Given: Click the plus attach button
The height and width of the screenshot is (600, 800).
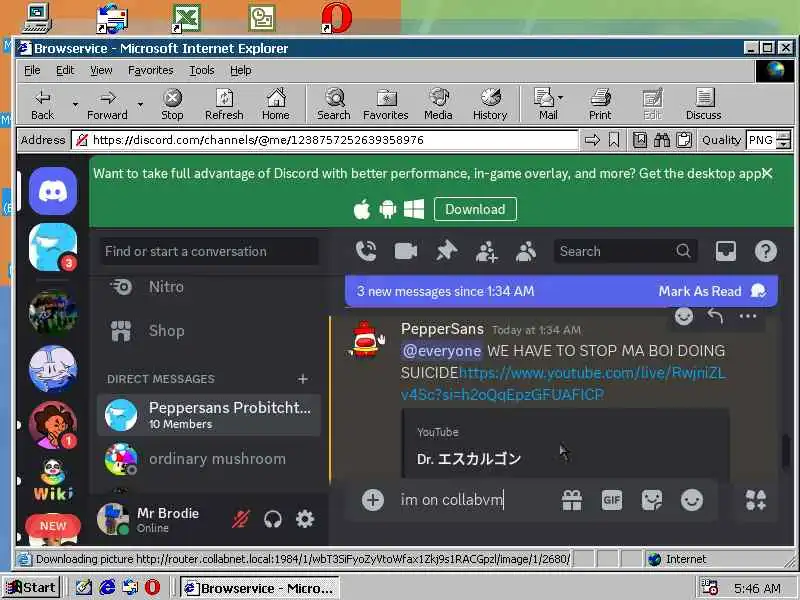Looking at the screenshot, I should point(373,500).
